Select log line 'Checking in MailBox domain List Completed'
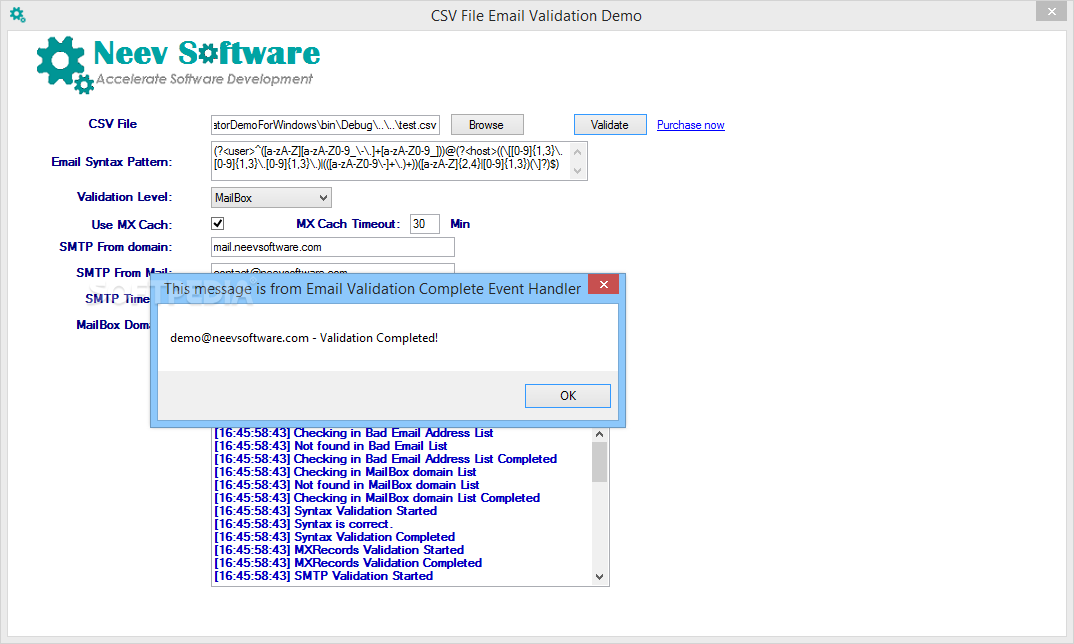 pos(377,498)
